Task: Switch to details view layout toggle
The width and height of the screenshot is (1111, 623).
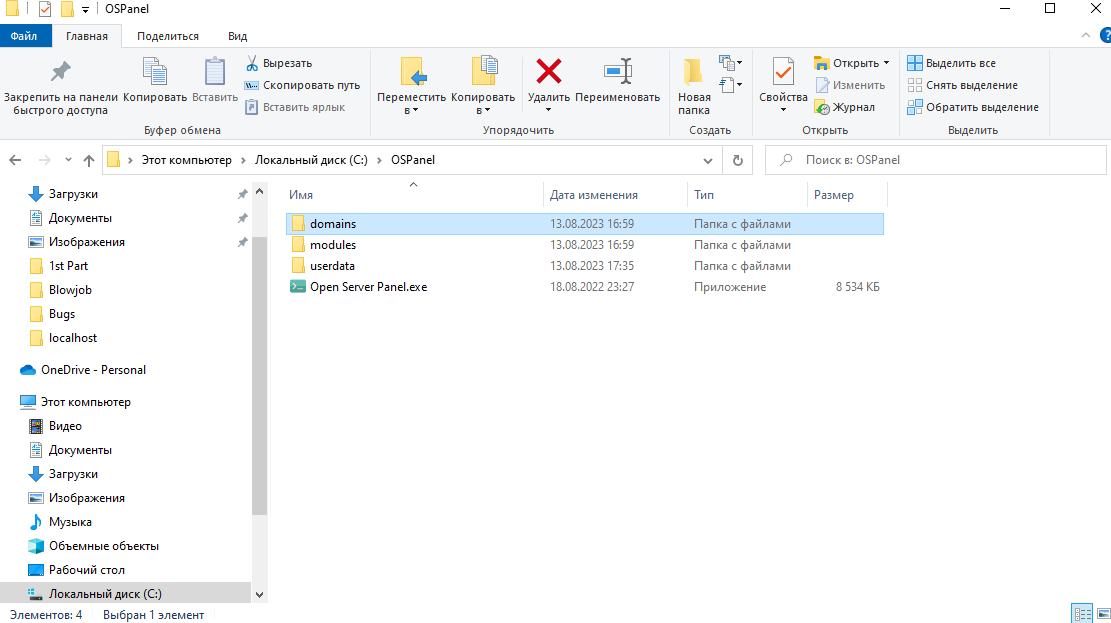Action: [x=1081, y=614]
